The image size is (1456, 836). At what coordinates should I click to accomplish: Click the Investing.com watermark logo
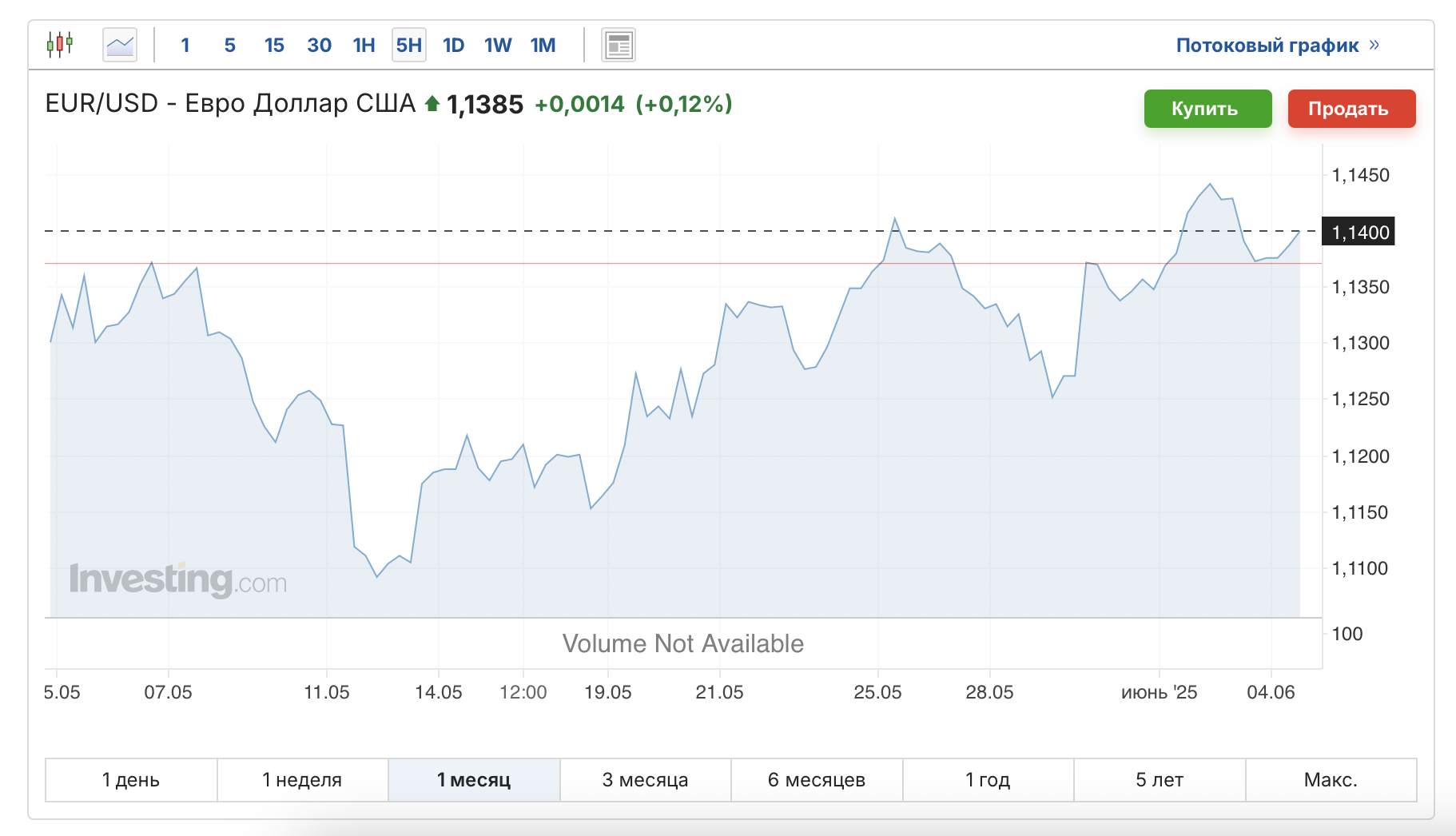pyautogui.click(x=178, y=580)
